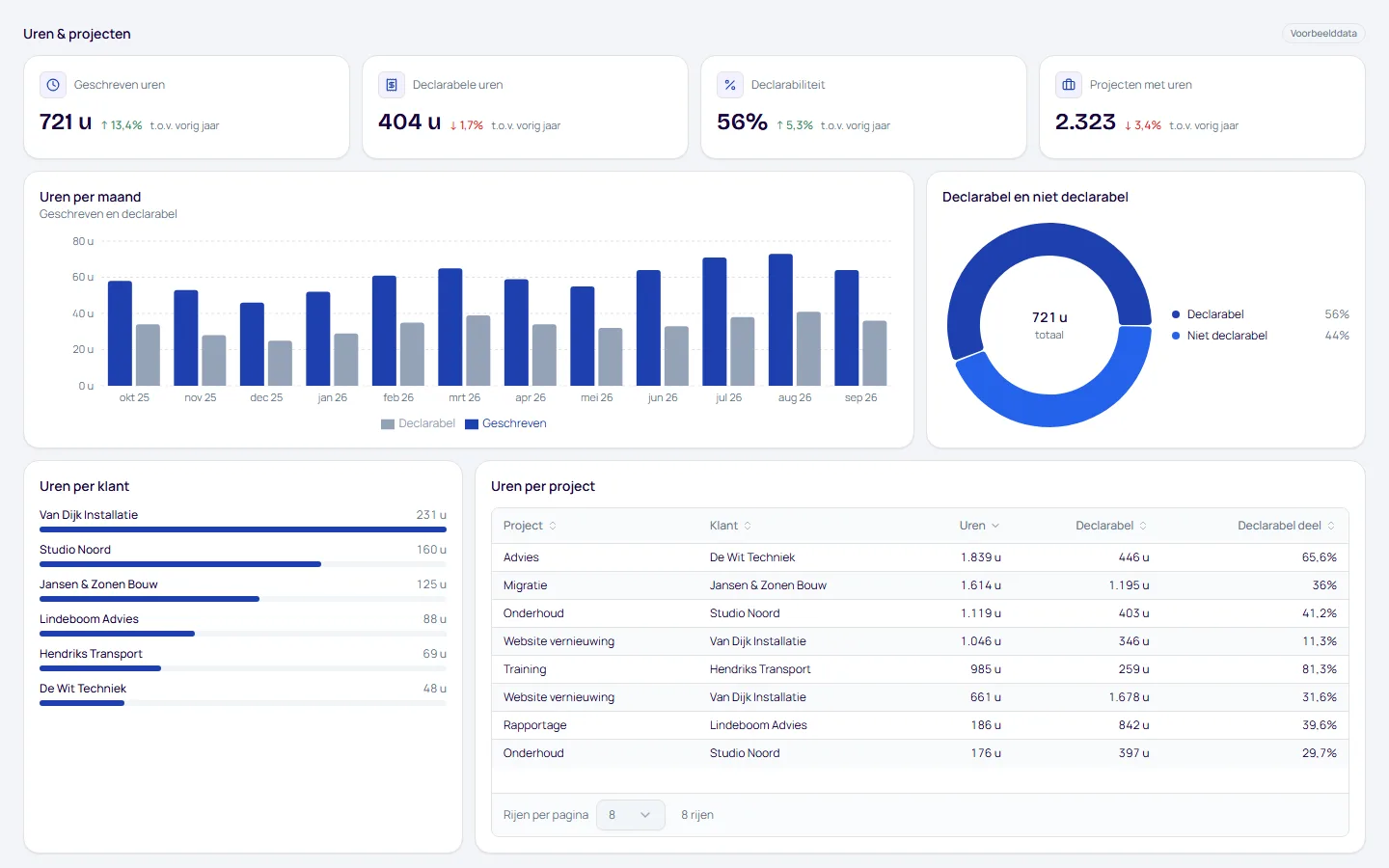Click the 81,3% declarabel deel cell
This screenshot has height=868, width=1389.
[x=1320, y=669]
